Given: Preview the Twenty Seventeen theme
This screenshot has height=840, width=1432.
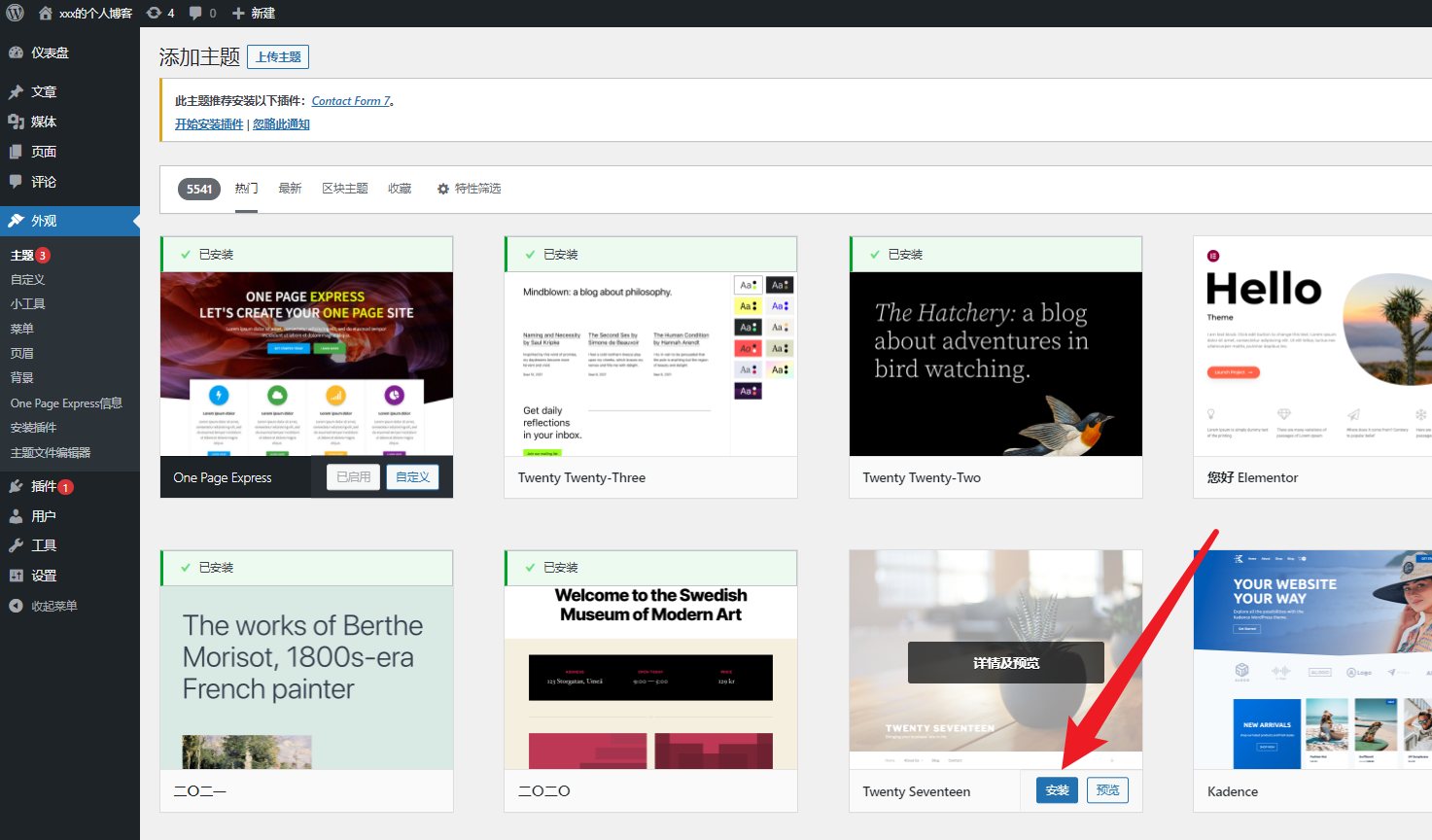Looking at the screenshot, I should [x=1107, y=790].
